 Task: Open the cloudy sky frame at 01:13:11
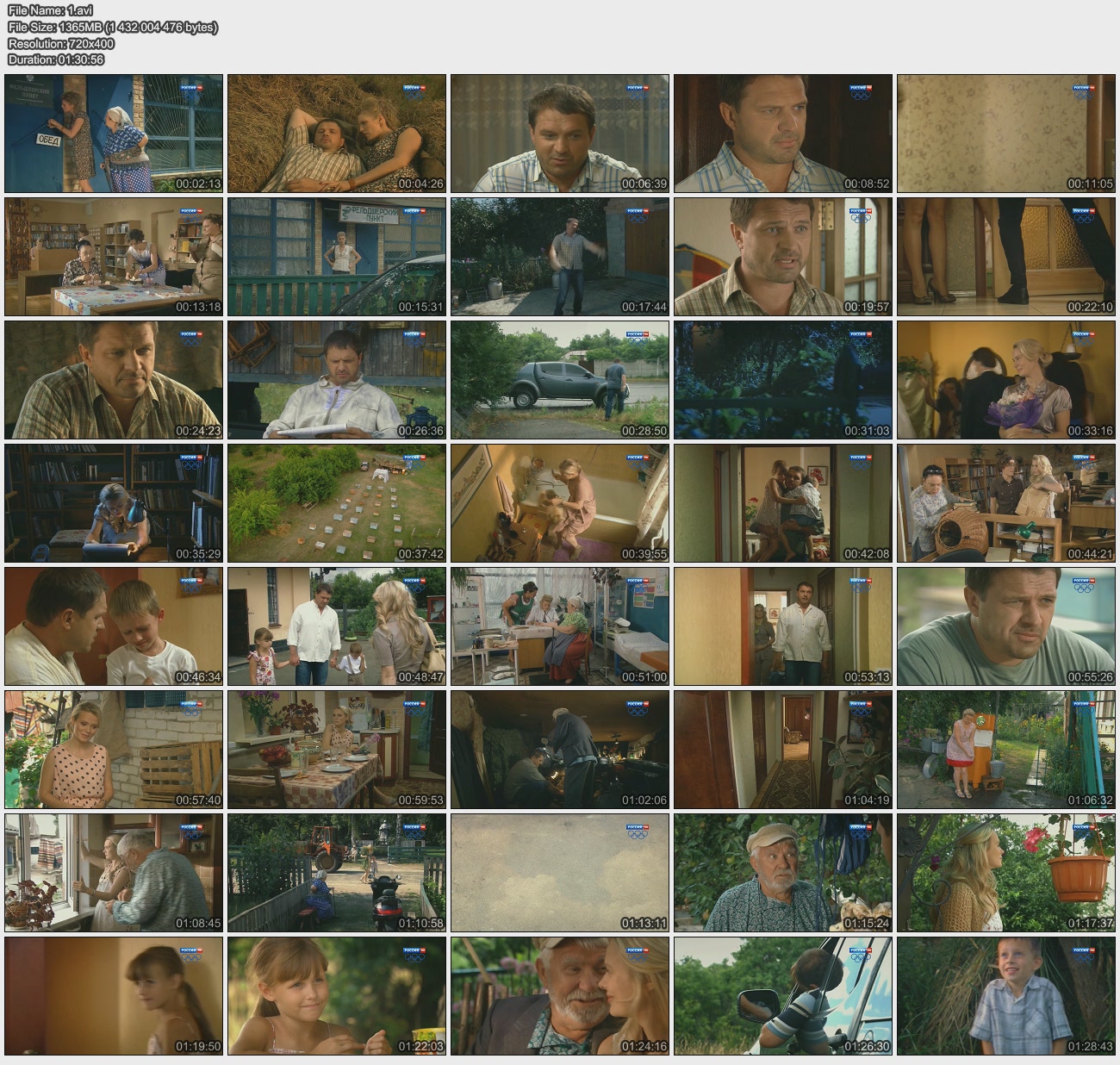560,873
